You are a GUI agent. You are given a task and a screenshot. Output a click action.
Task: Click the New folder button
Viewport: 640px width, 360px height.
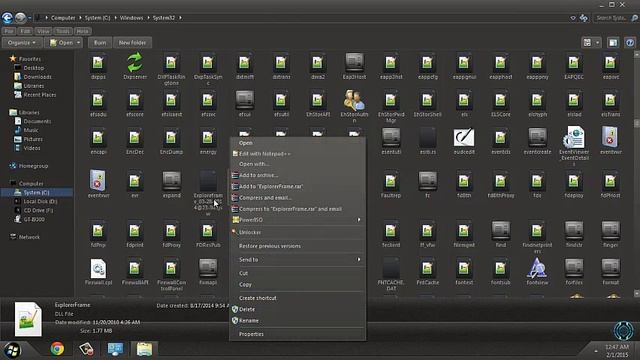132,42
